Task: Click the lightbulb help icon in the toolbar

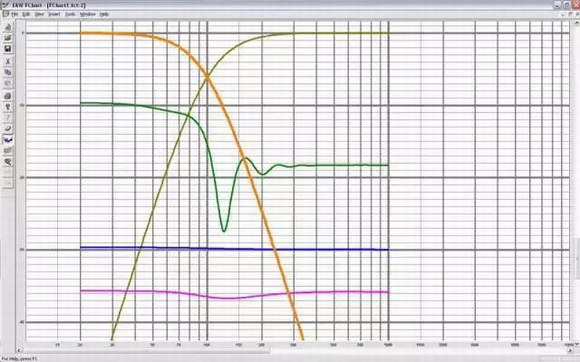Action: 8,107
